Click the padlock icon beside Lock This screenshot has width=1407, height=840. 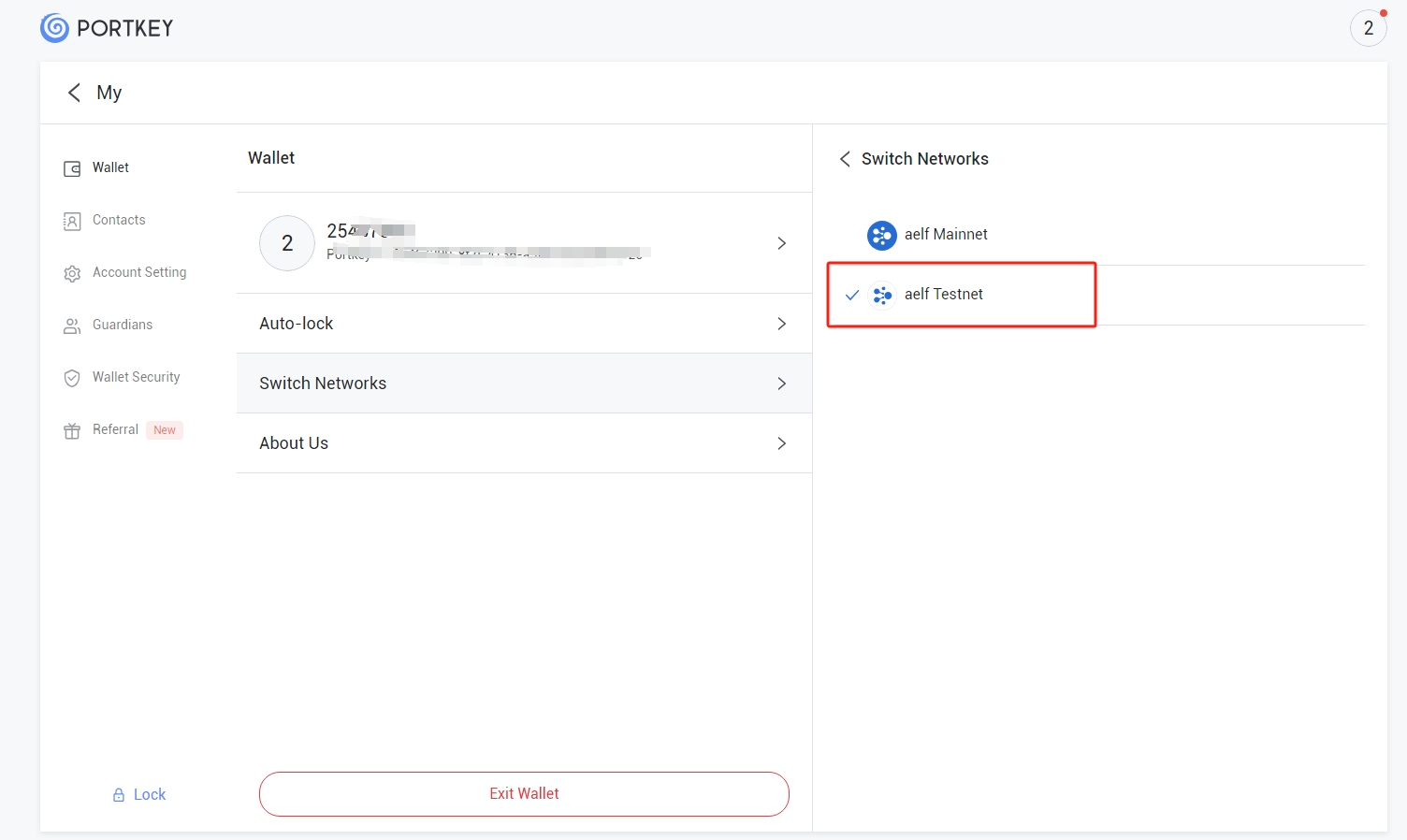pyautogui.click(x=119, y=795)
